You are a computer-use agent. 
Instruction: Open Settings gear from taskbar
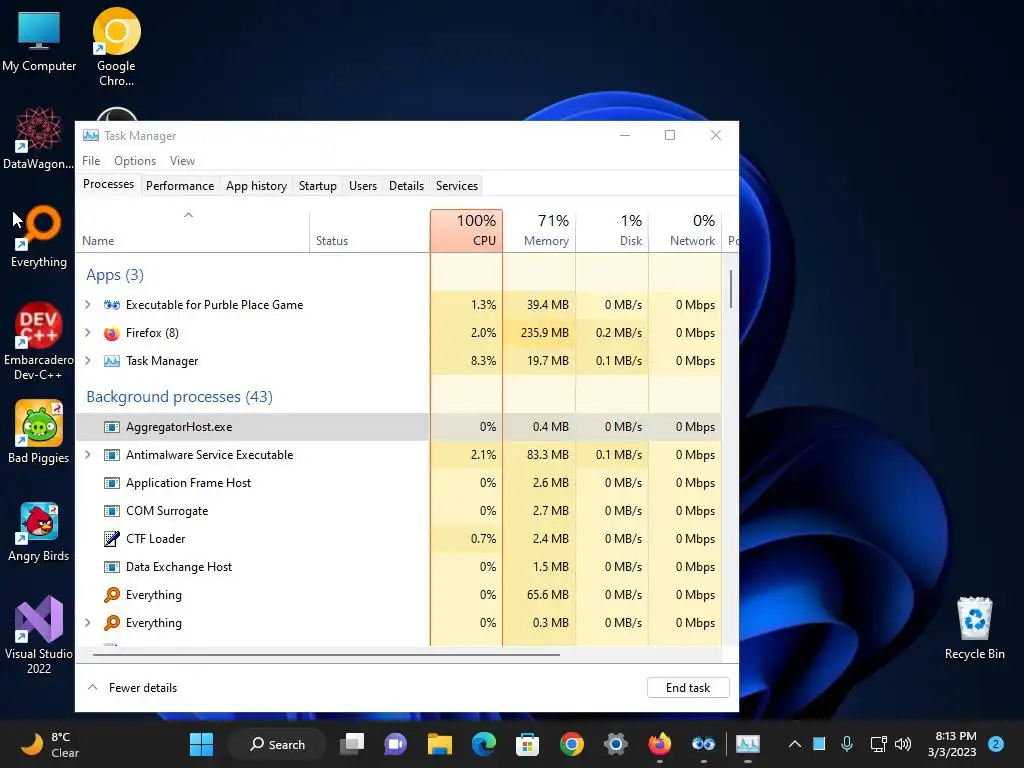click(x=615, y=744)
